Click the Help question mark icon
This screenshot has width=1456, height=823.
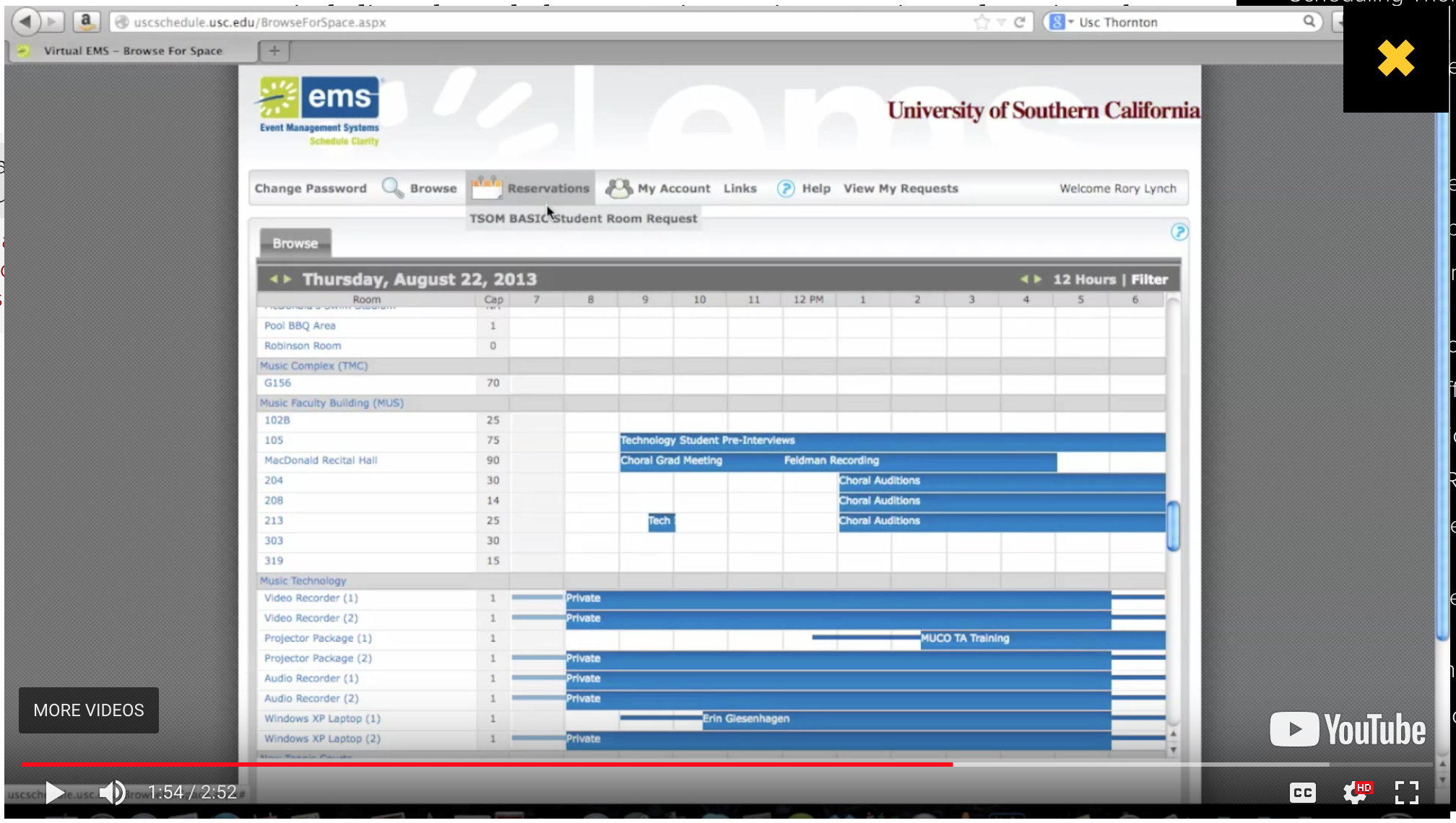point(786,188)
